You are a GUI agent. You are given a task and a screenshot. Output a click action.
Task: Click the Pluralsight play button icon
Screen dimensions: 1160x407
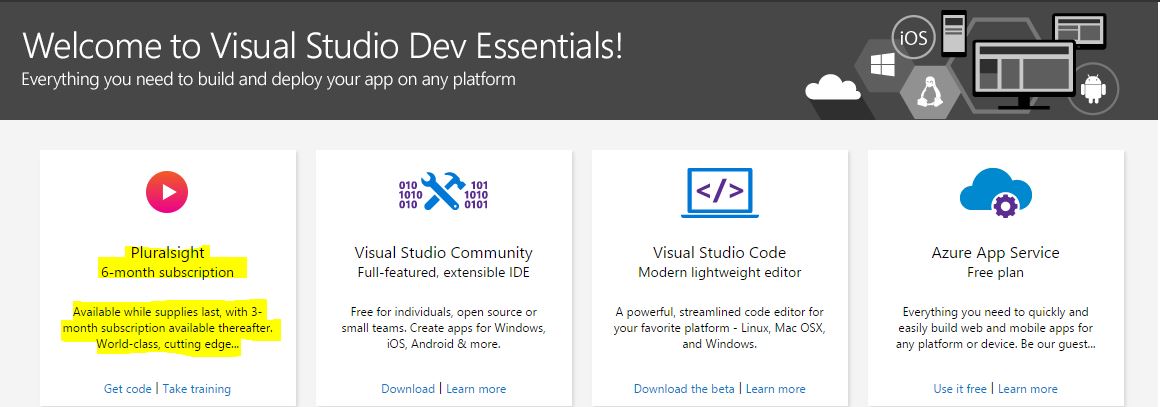pyautogui.click(x=167, y=192)
